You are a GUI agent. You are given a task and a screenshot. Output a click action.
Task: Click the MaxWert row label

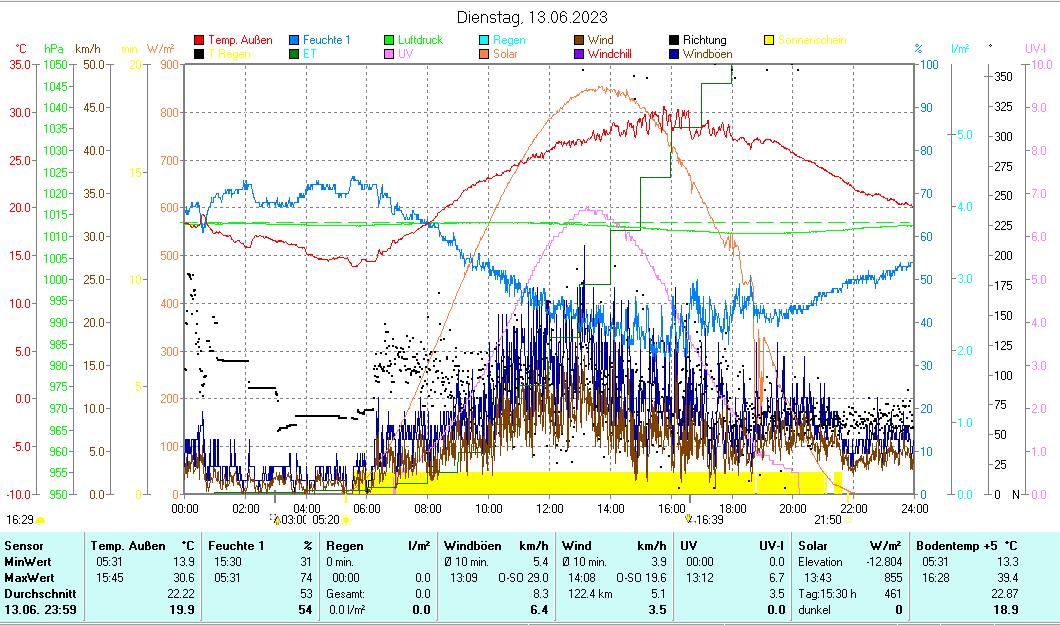click(30, 578)
